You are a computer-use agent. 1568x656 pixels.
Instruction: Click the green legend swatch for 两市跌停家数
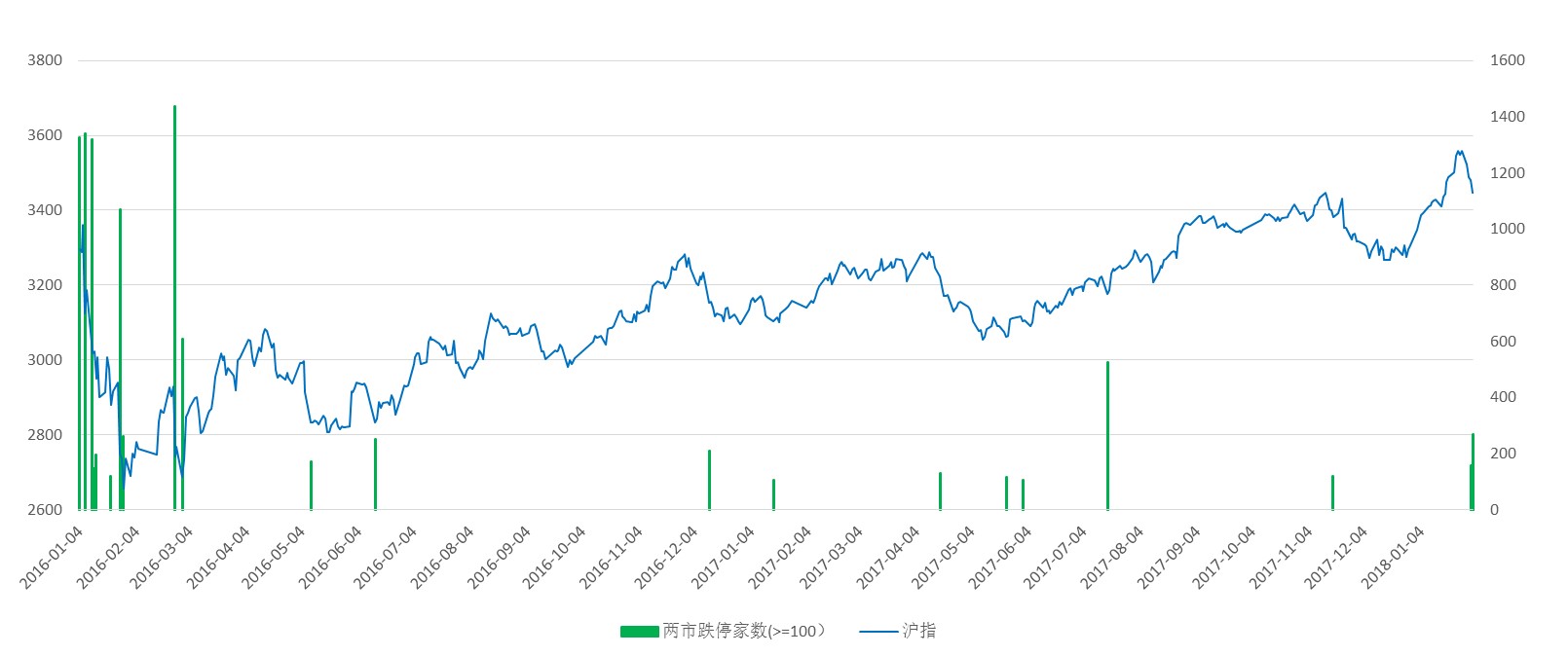(639, 632)
